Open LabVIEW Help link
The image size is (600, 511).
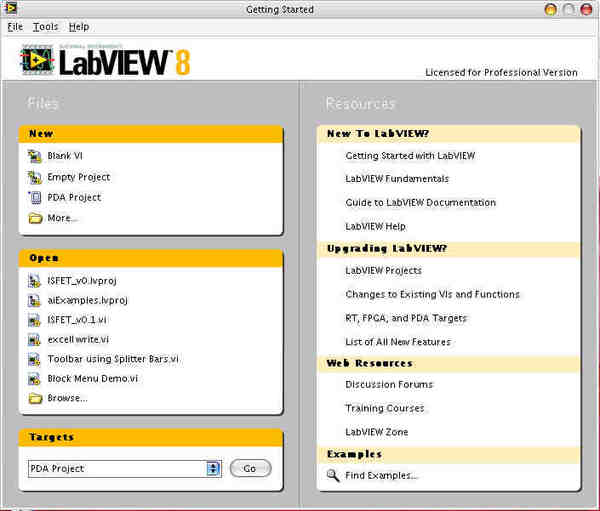click(375, 227)
